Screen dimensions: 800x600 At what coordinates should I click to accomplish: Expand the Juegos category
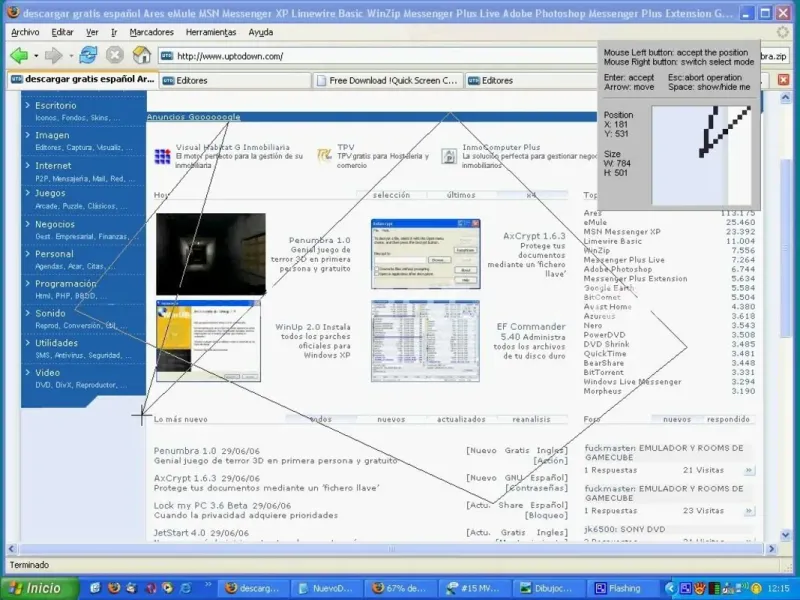click(50, 193)
